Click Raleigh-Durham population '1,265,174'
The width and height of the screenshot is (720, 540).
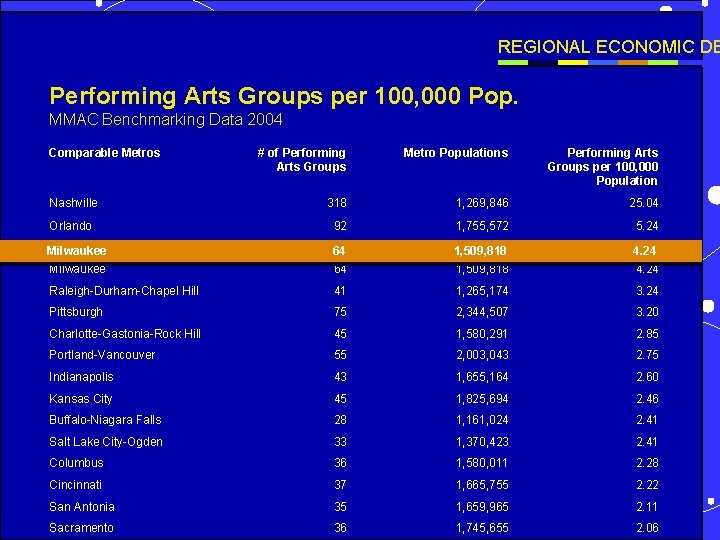[x=482, y=291]
